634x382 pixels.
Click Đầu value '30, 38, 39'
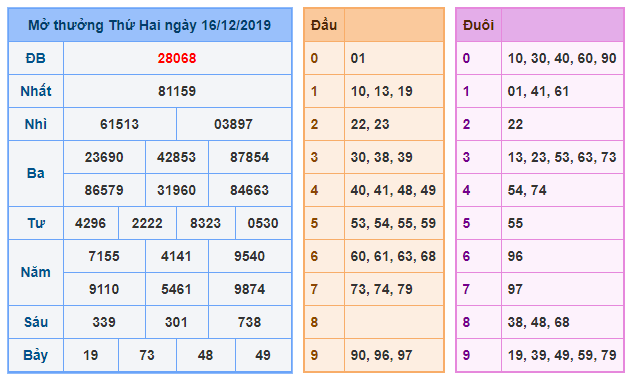[382, 157]
